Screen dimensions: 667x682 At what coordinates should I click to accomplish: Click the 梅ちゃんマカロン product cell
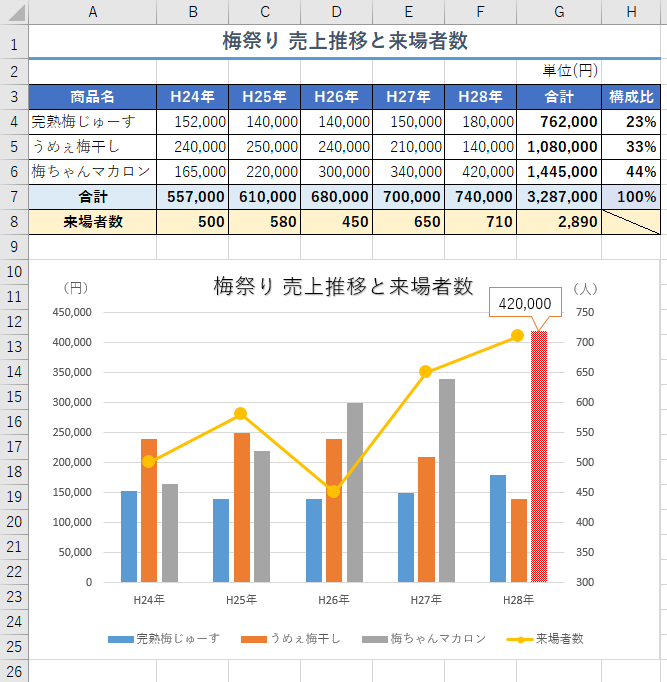coord(93,172)
